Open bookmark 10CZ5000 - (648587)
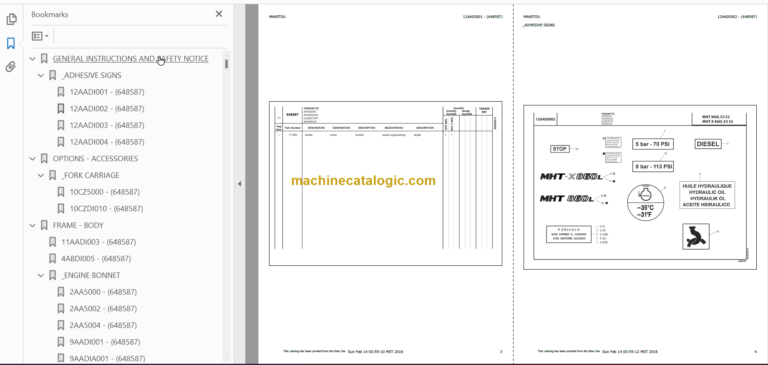Viewport: 768px width, 365px height. pos(104,192)
